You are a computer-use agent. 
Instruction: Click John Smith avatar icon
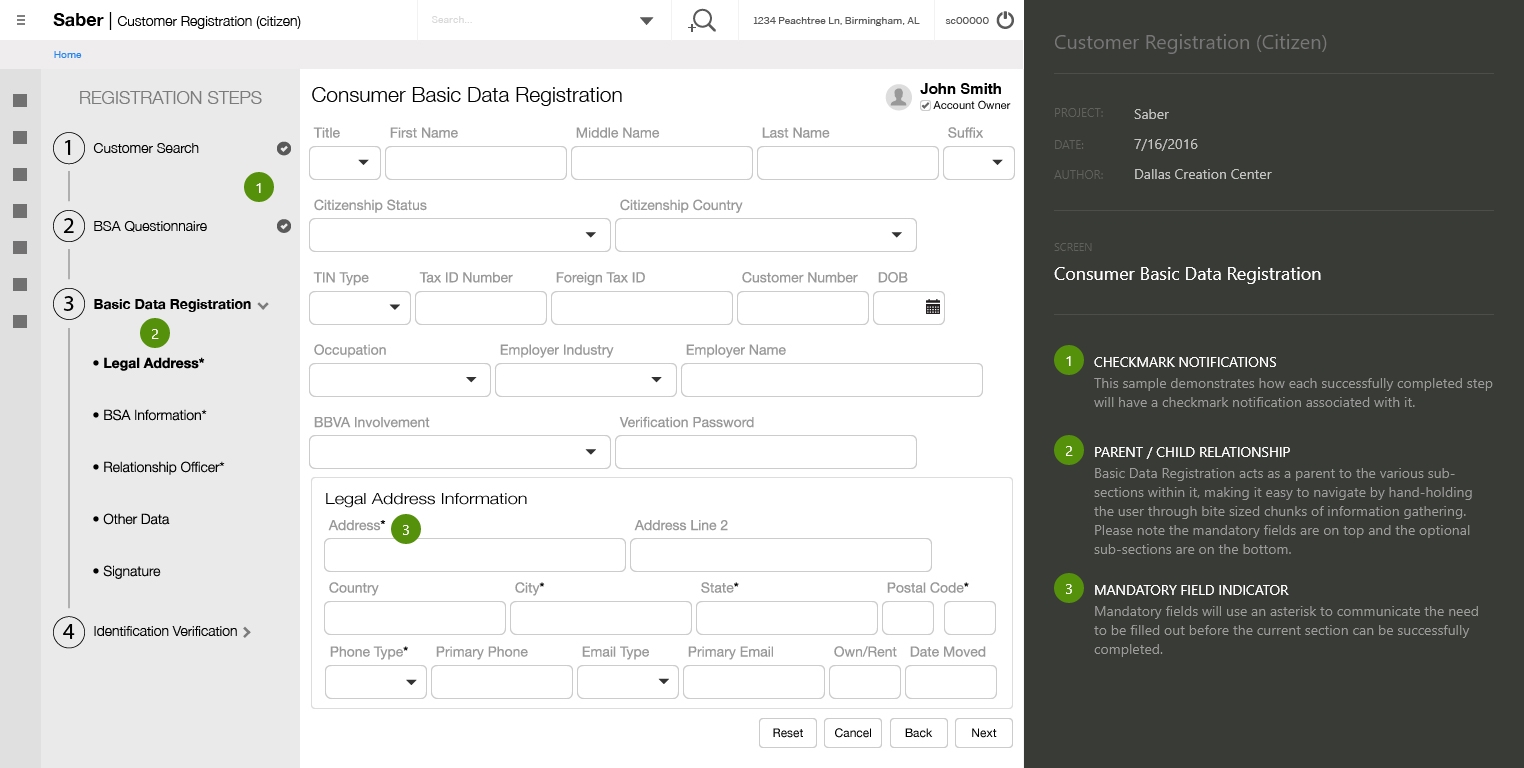(899, 96)
